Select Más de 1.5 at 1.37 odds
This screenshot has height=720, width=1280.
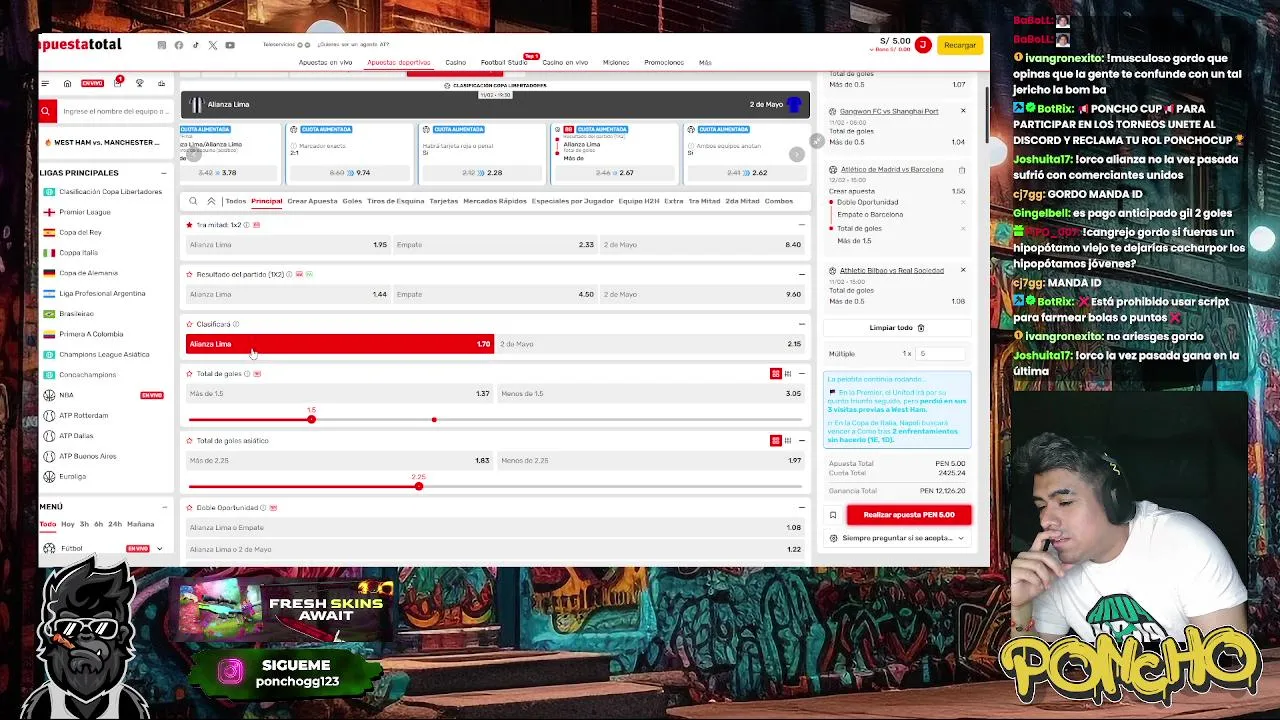340,394
